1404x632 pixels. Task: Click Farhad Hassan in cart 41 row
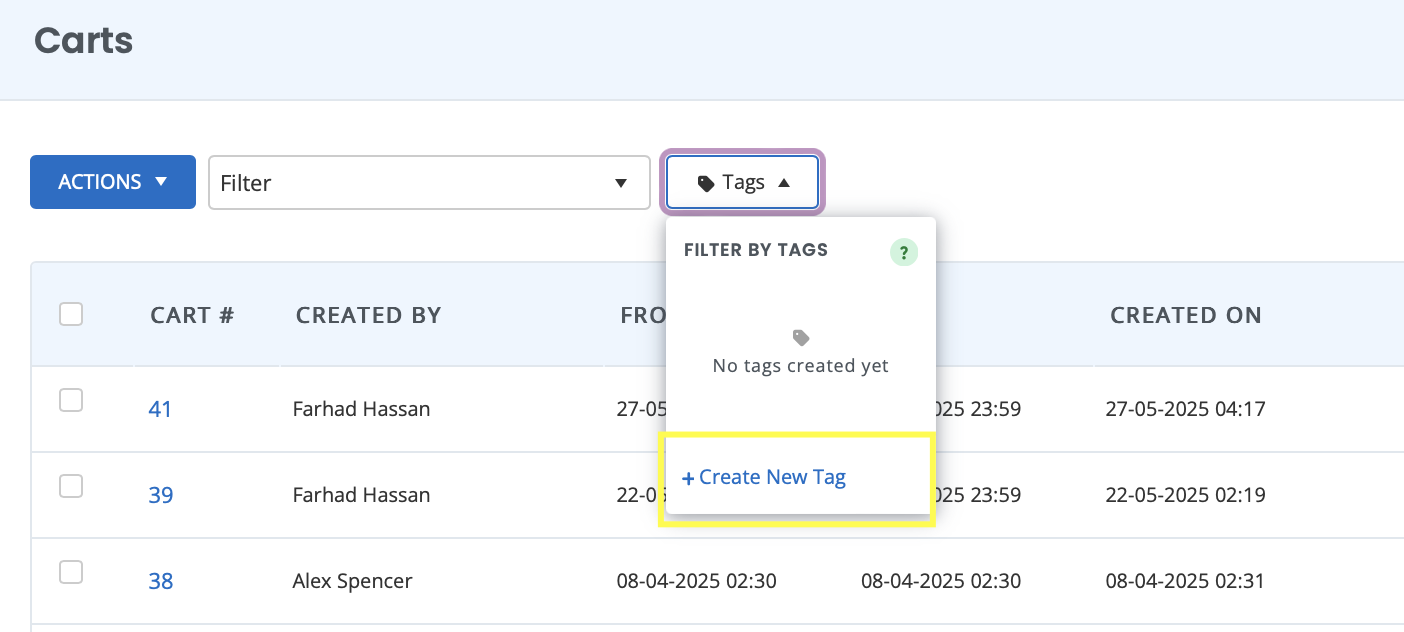tap(362, 409)
